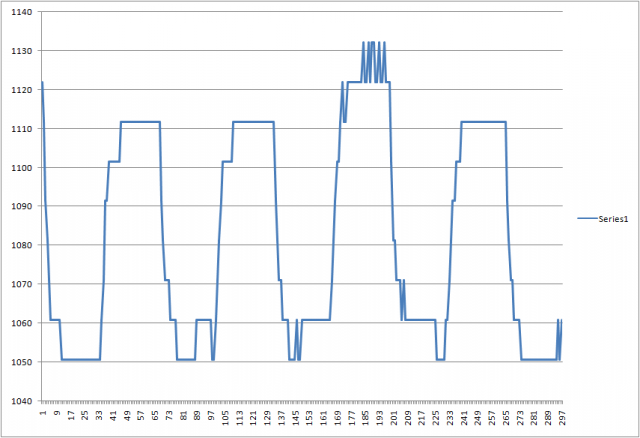Click the 1090 y-axis label

[x=21, y=207]
